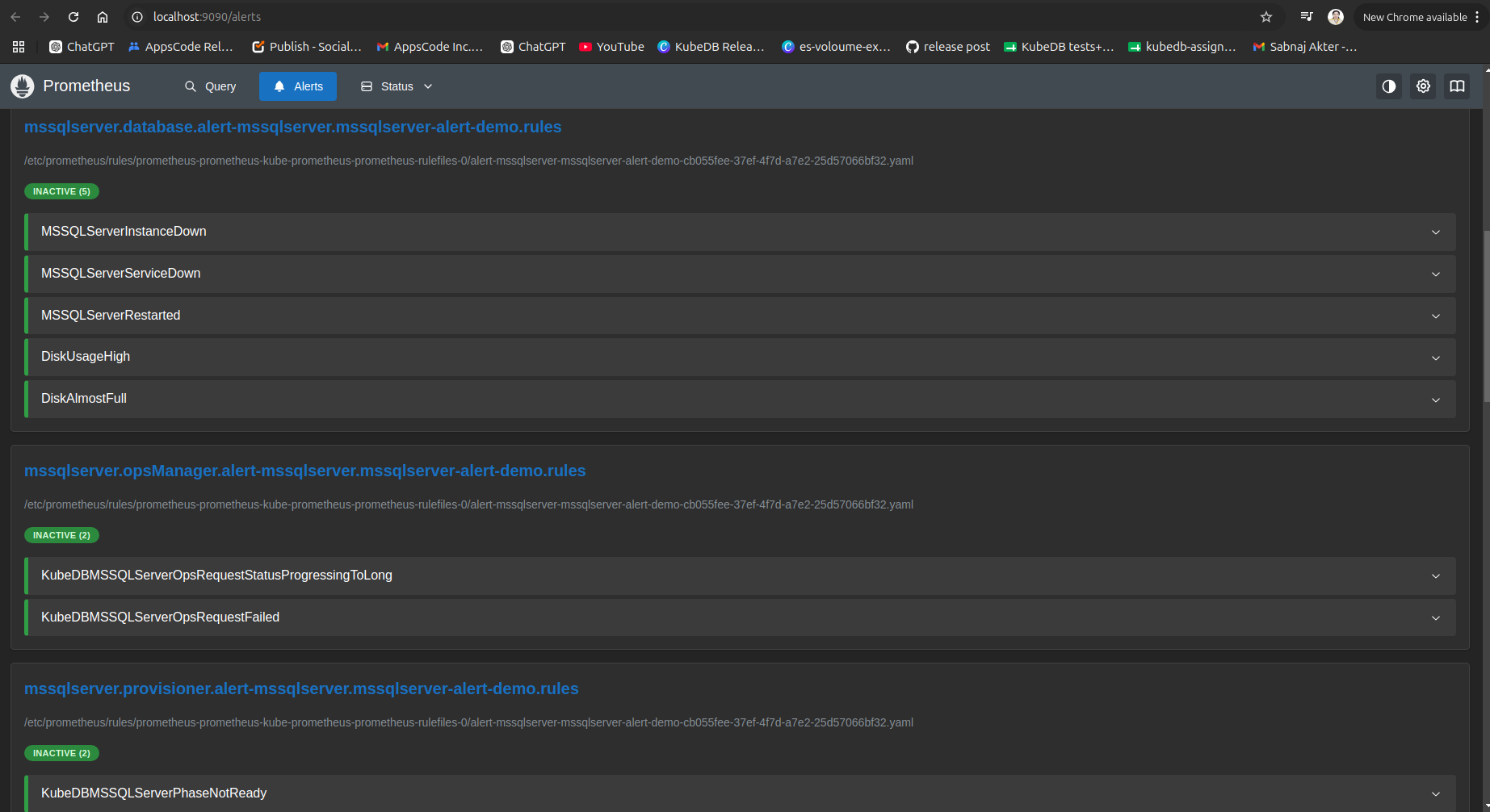1490x812 pixels.
Task: Open the Sabnaj Akter Gmail bookmark
Action: 1305,47
